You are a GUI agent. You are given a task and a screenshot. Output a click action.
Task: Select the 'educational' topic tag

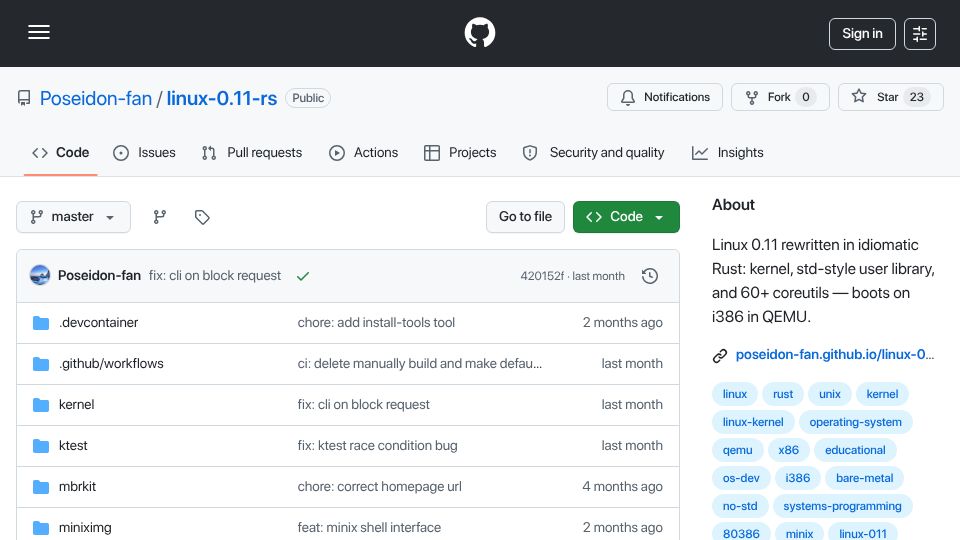tap(855, 450)
